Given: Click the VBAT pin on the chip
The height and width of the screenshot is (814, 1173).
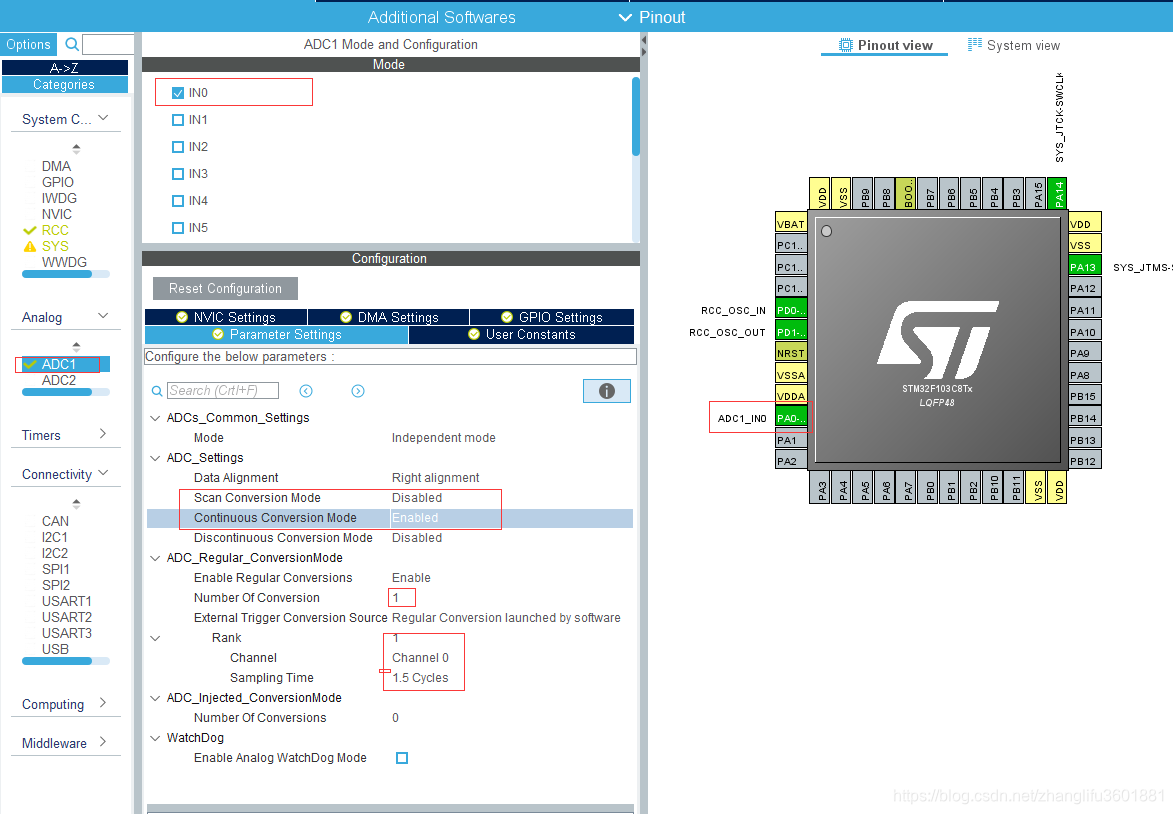Looking at the screenshot, I should tap(791, 223).
